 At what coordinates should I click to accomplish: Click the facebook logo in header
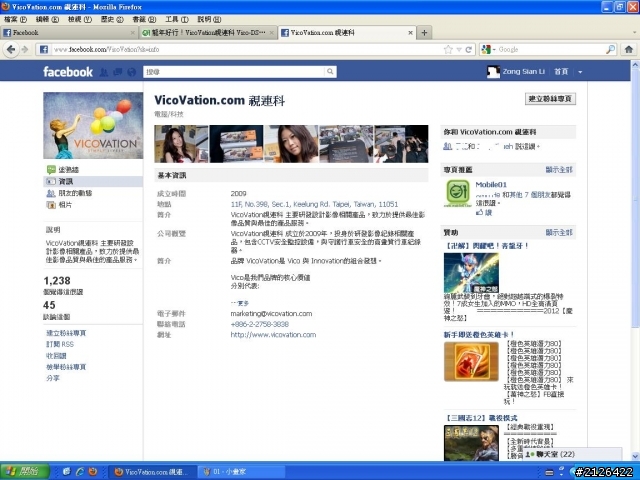point(68,72)
